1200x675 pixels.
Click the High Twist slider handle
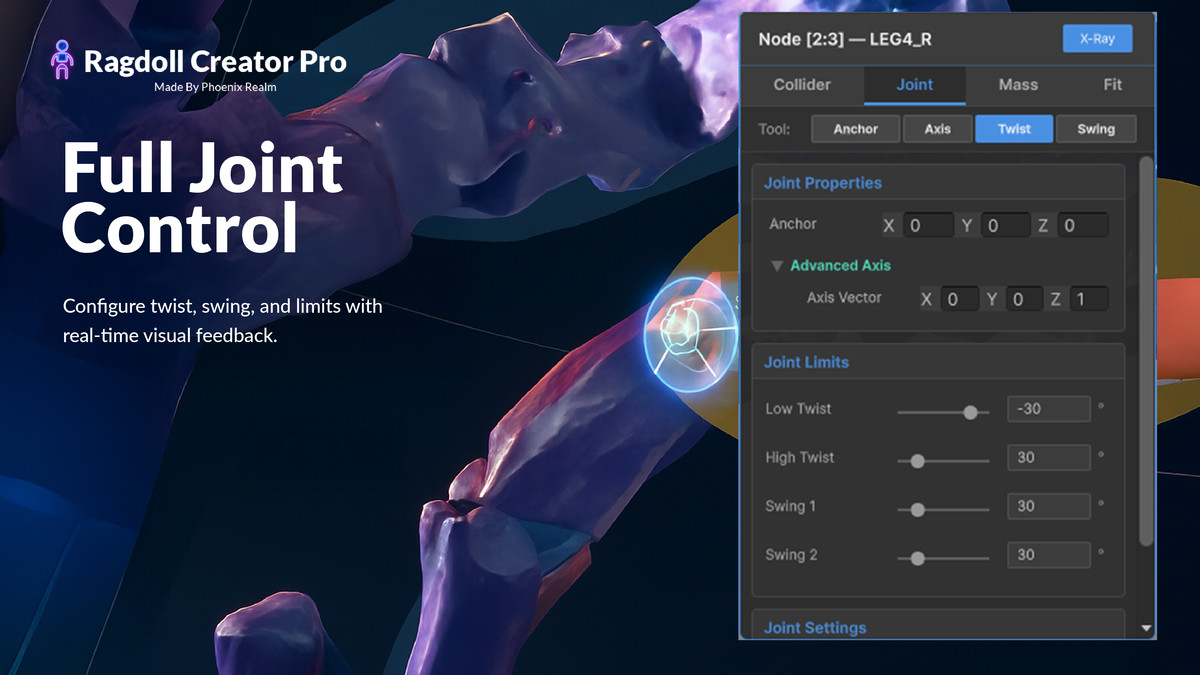917,460
